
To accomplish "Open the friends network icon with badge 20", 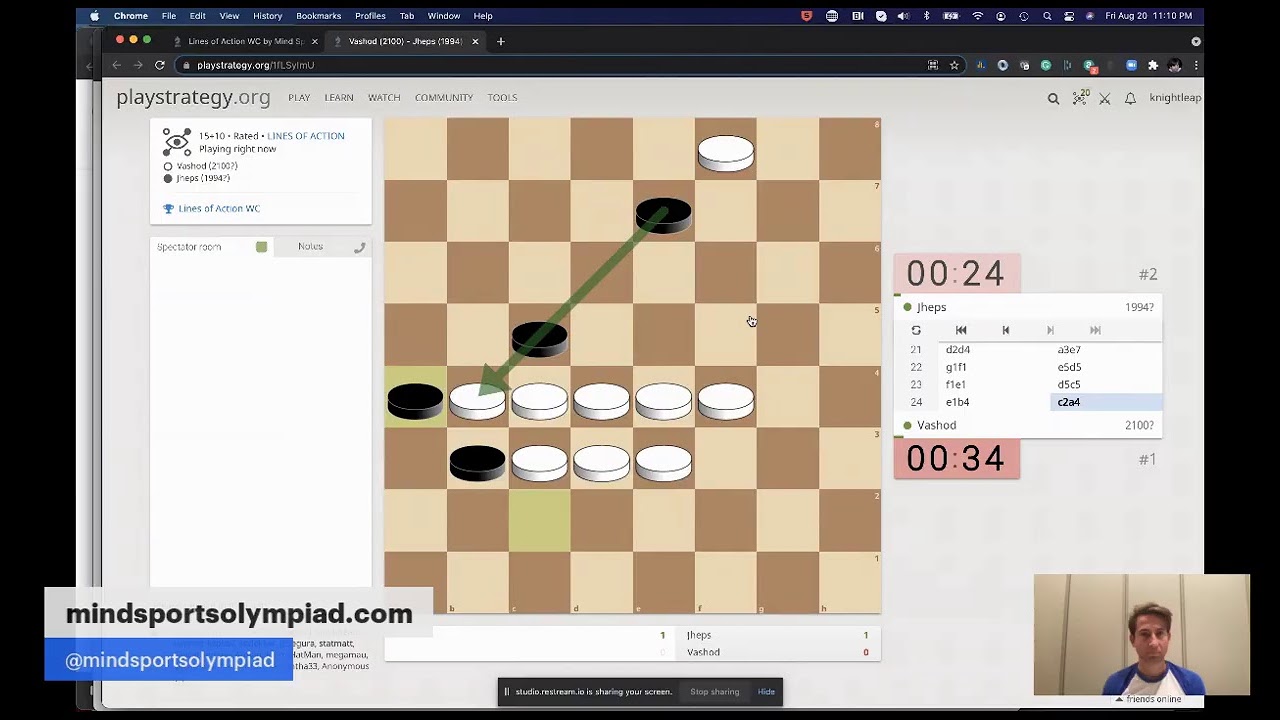I will (1079, 97).
